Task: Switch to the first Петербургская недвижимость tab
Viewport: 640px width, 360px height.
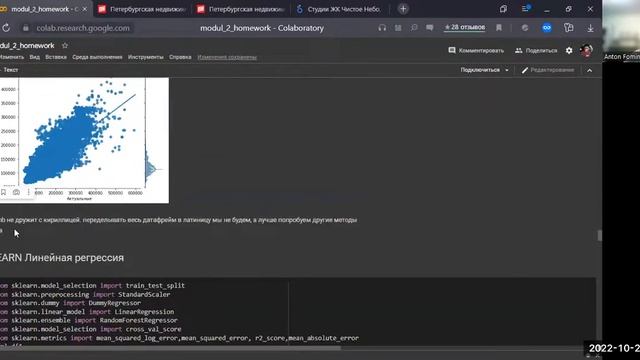Action: click(x=142, y=9)
